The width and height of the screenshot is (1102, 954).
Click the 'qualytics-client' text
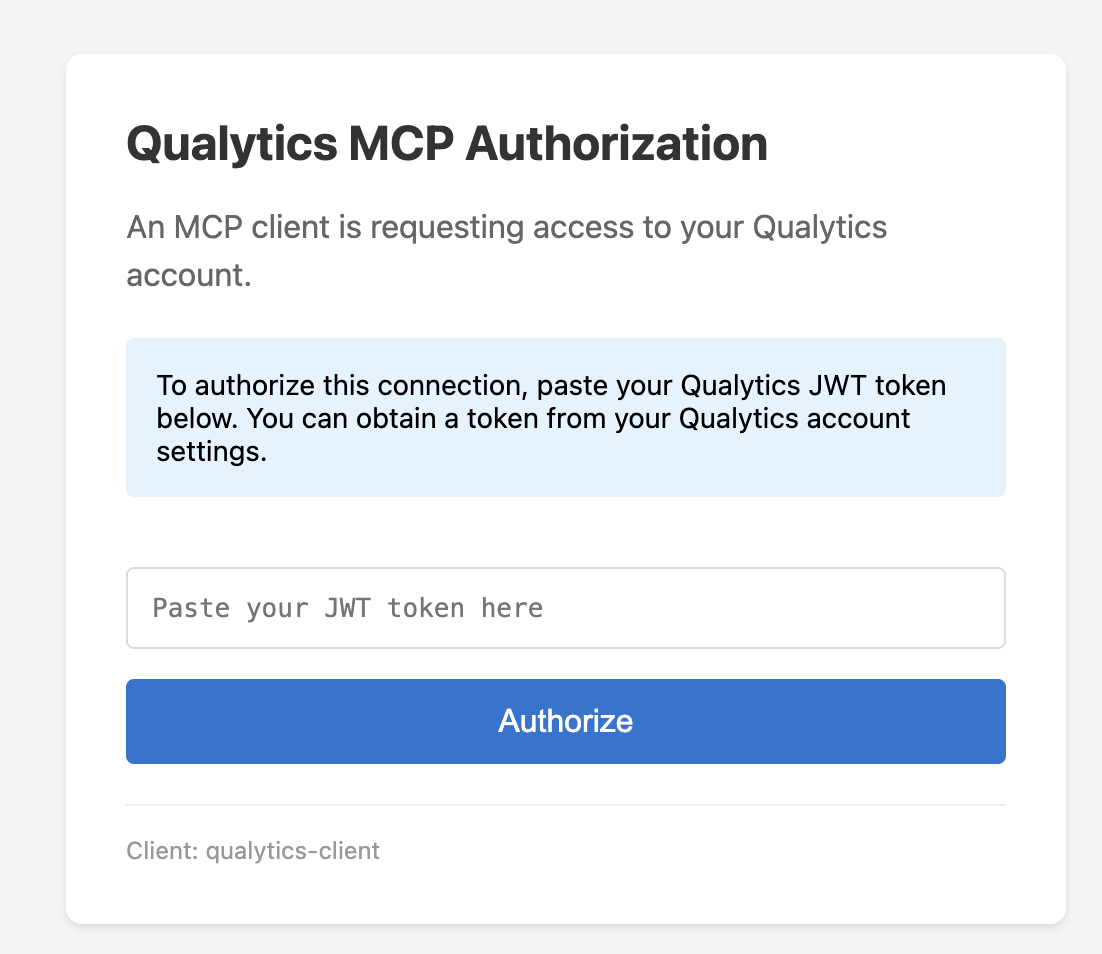coord(293,850)
